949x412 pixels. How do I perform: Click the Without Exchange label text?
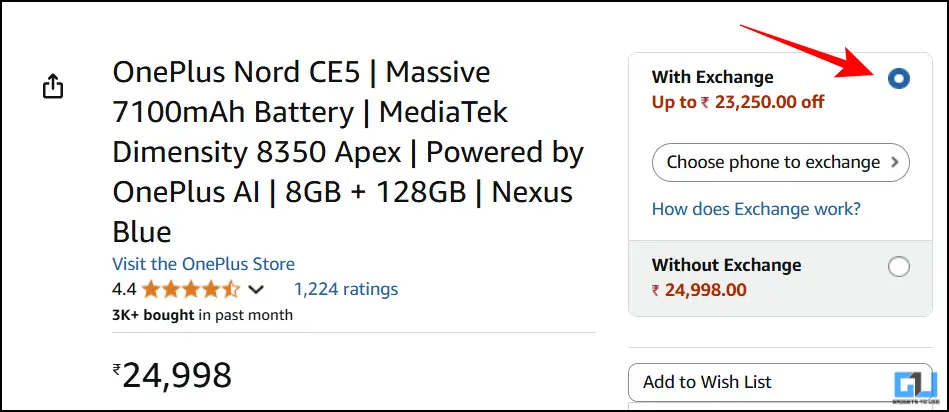pos(726,265)
